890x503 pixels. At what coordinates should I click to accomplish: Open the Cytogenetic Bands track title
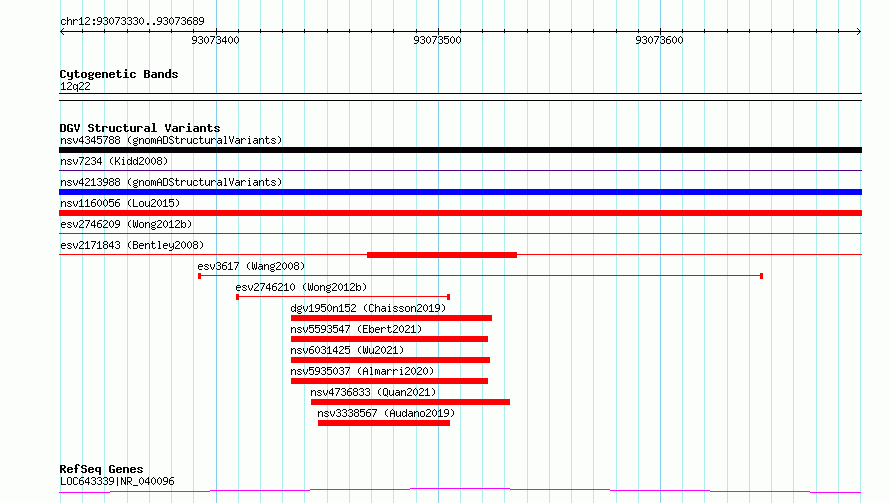(119, 74)
